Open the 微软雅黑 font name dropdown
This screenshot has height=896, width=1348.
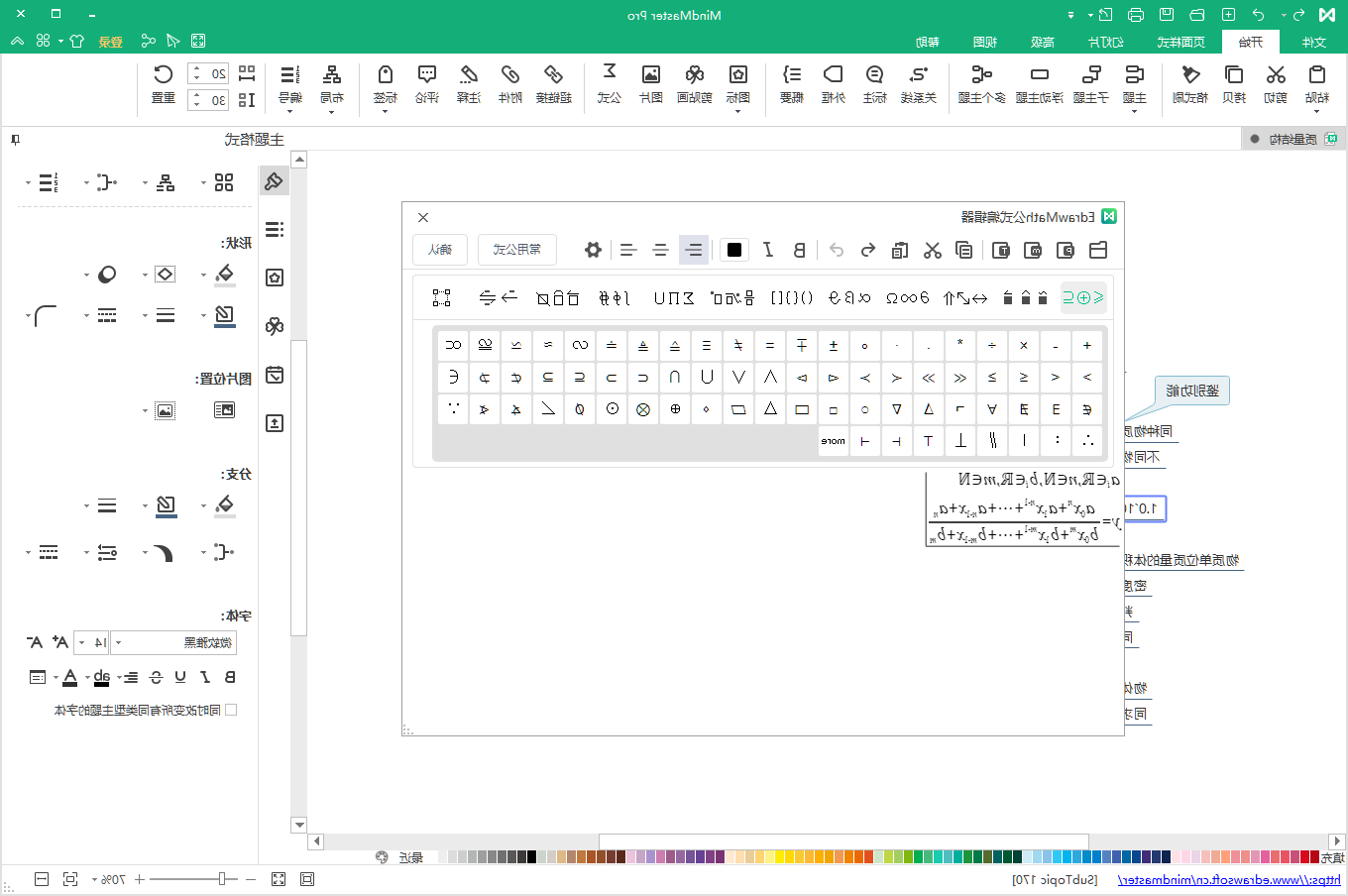118,642
